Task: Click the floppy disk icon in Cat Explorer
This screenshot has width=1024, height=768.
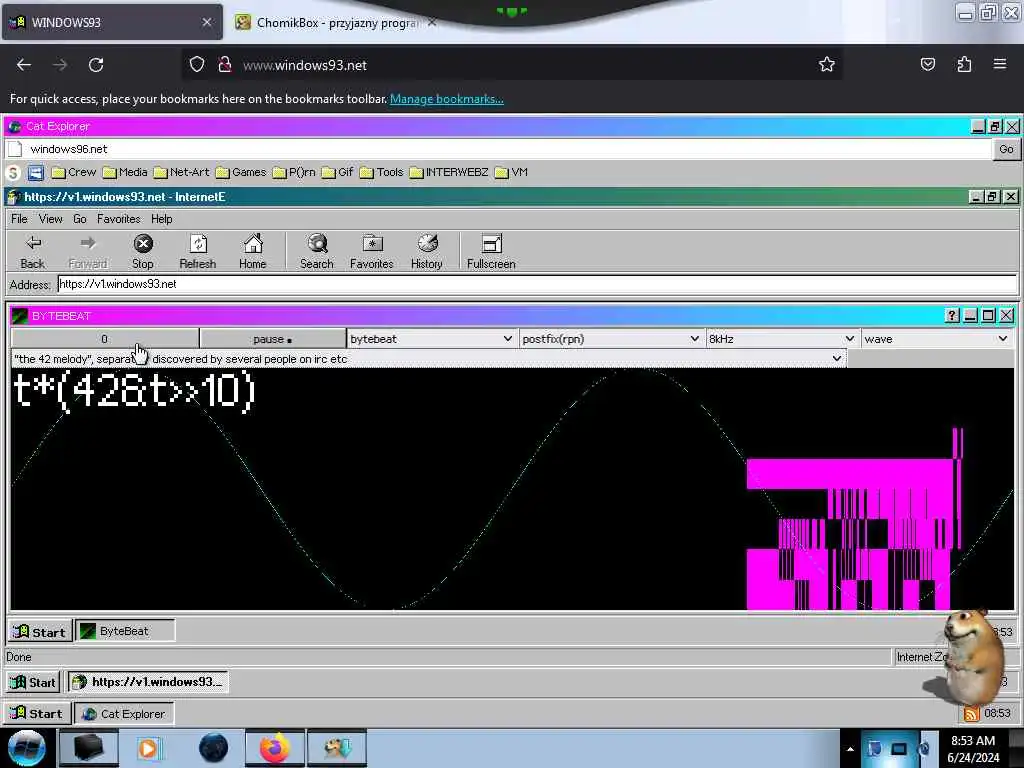Action: [35, 173]
